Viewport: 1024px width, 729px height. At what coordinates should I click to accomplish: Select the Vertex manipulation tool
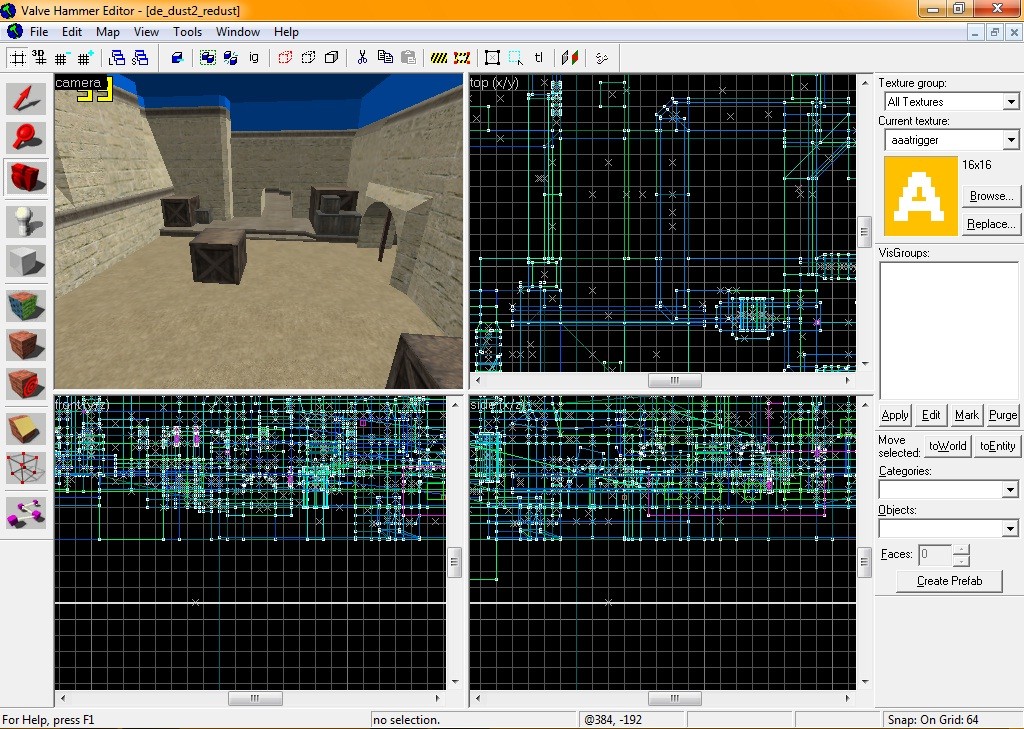27,467
